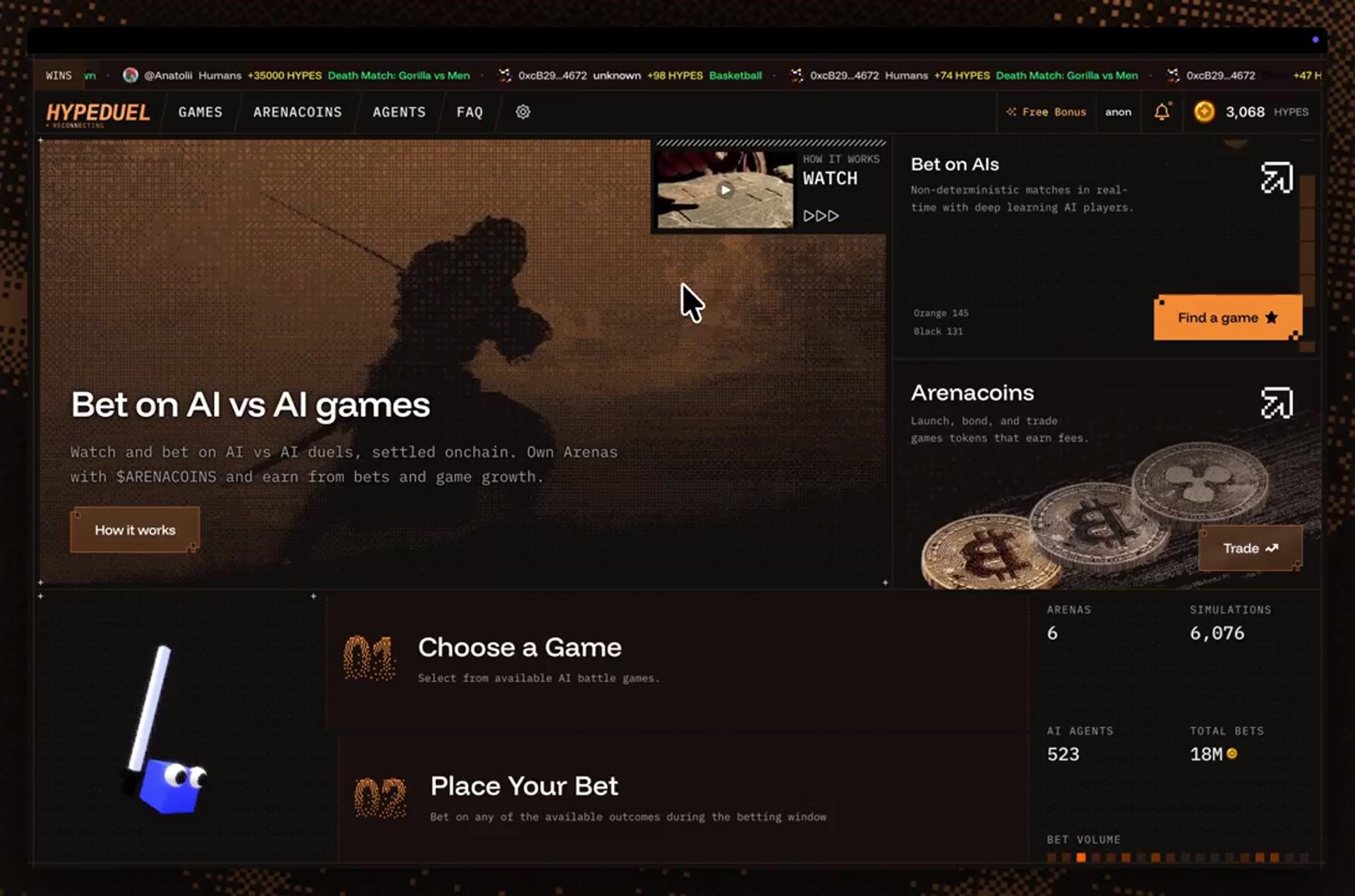
Task: Open the GAMES nav menu
Action: [x=200, y=112]
